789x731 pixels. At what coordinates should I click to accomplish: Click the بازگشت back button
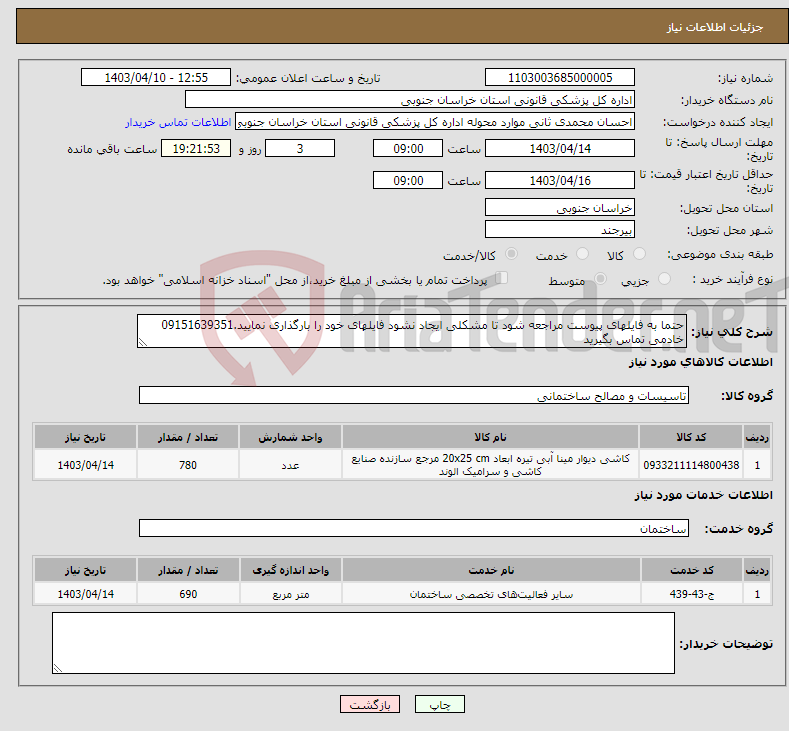[370, 704]
